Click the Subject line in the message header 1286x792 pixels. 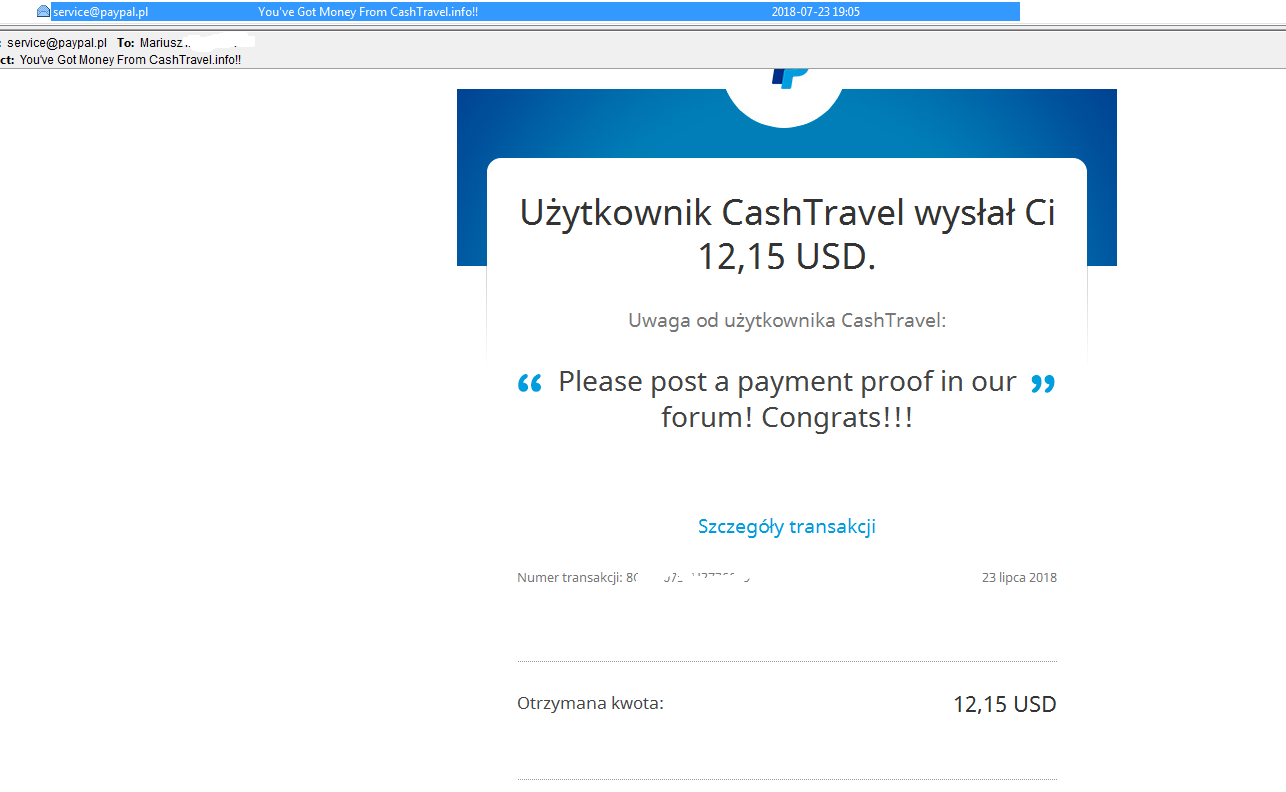click(130, 60)
